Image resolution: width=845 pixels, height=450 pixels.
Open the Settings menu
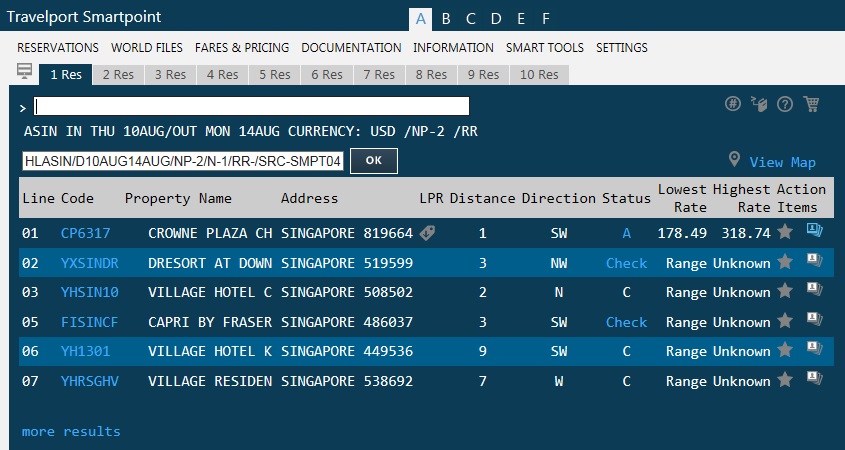[x=621, y=47]
